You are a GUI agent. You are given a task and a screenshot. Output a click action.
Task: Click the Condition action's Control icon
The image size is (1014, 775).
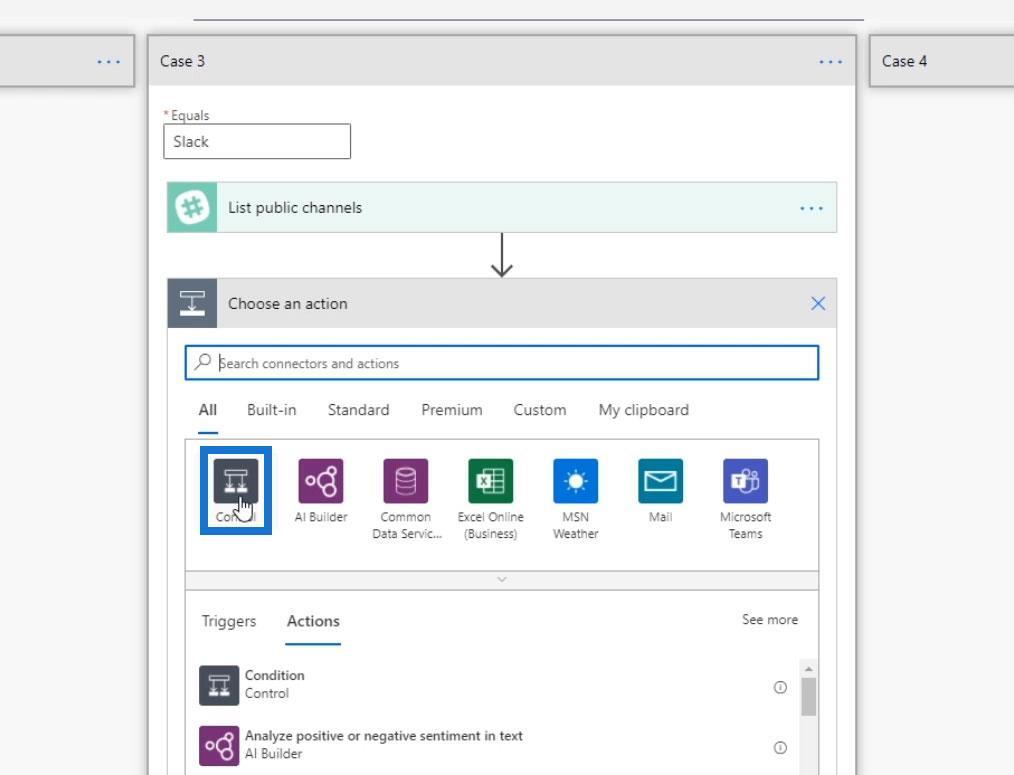coord(219,685)
